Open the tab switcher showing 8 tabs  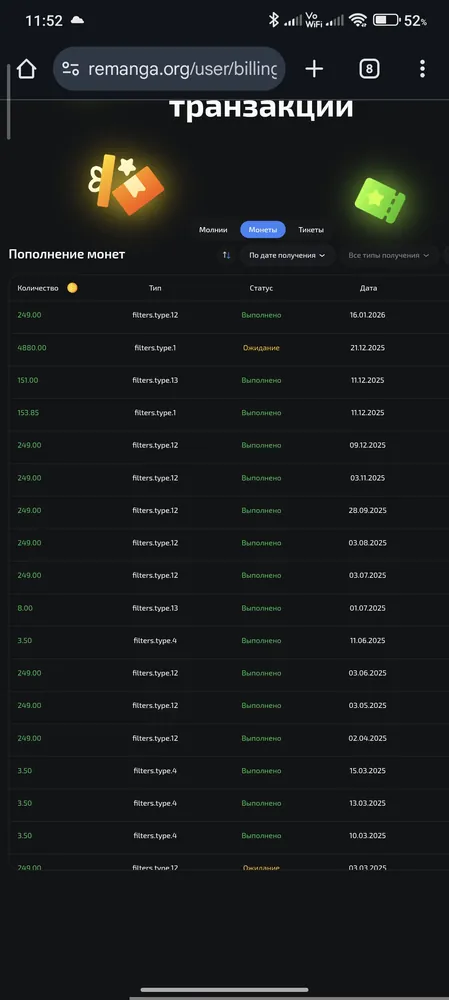tap(369, 69)
